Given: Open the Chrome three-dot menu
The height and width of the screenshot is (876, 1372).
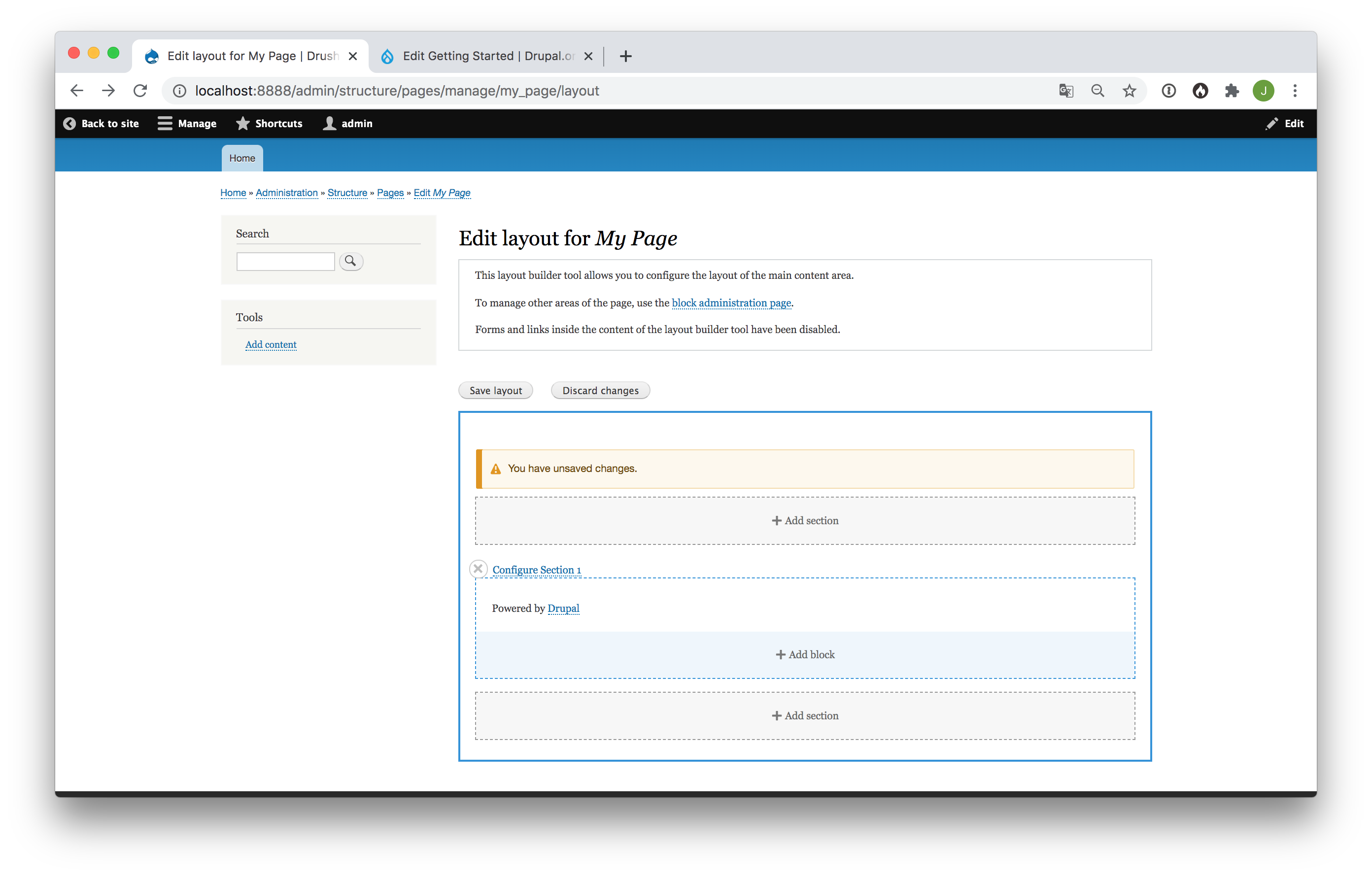Looking at the screenshot, I should click(x=1295, y=91).
